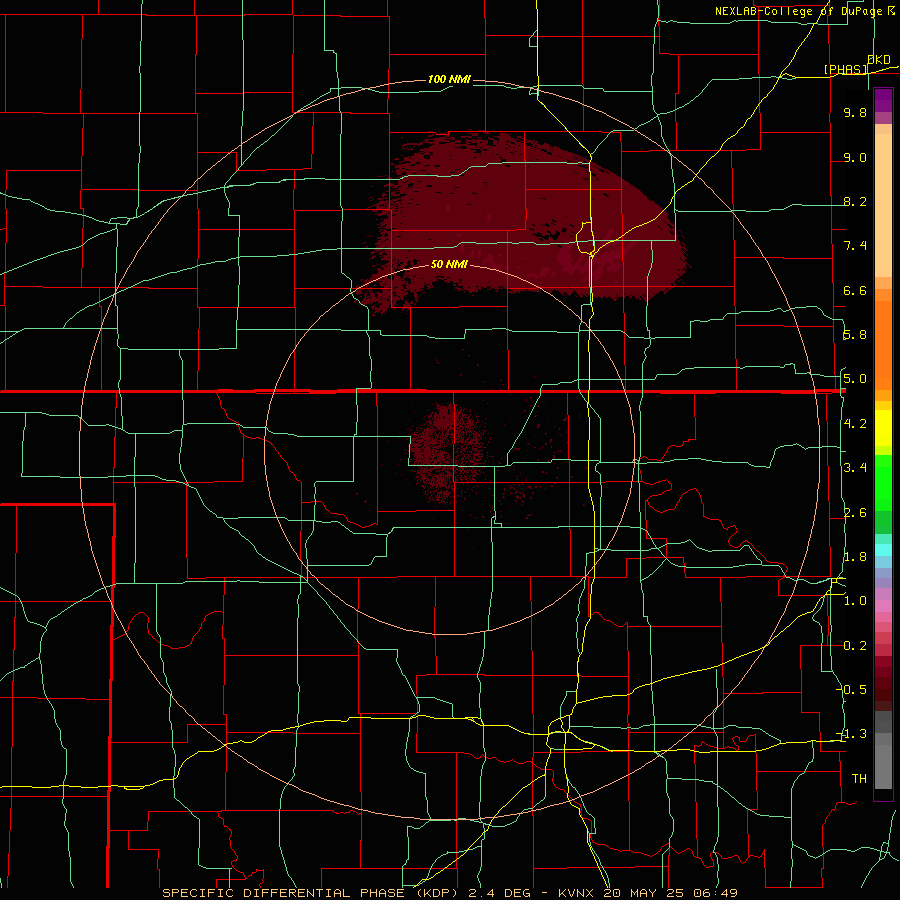
Task: Click the "KVNX" radar station identifier
Action: point(576,893)
